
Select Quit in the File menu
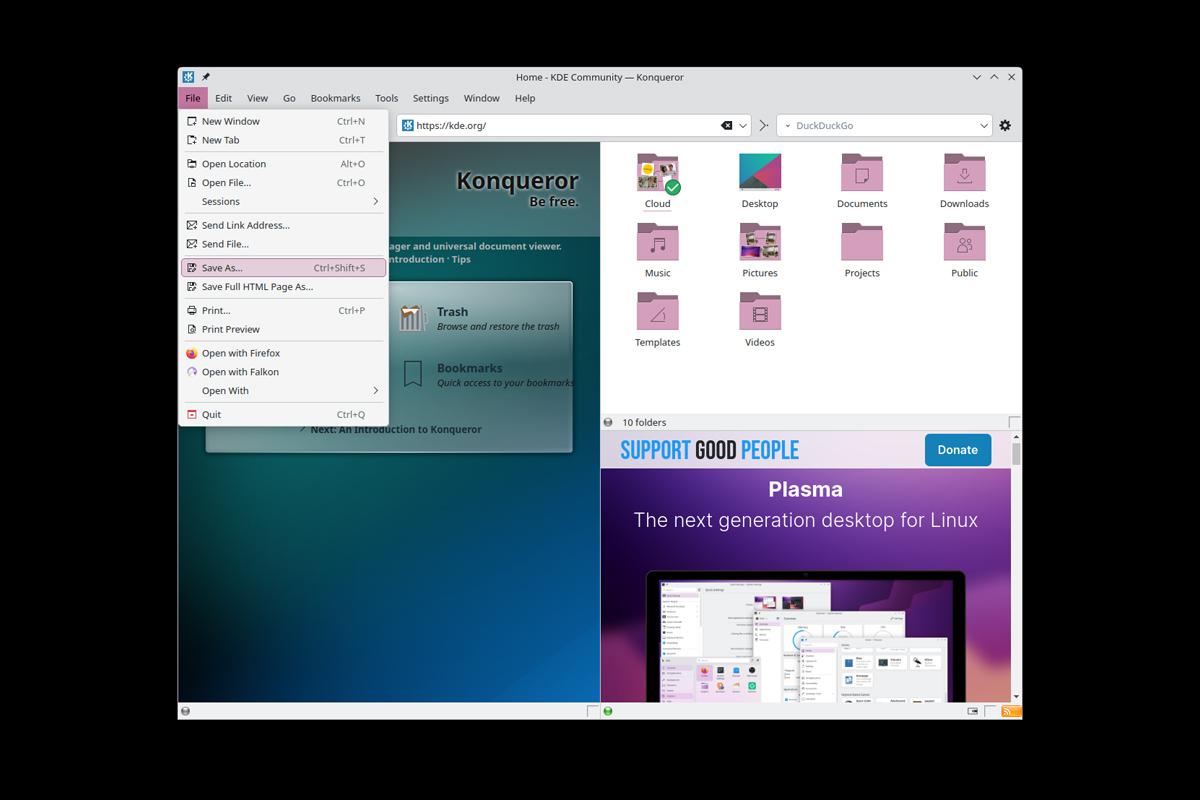click(283, 414)
